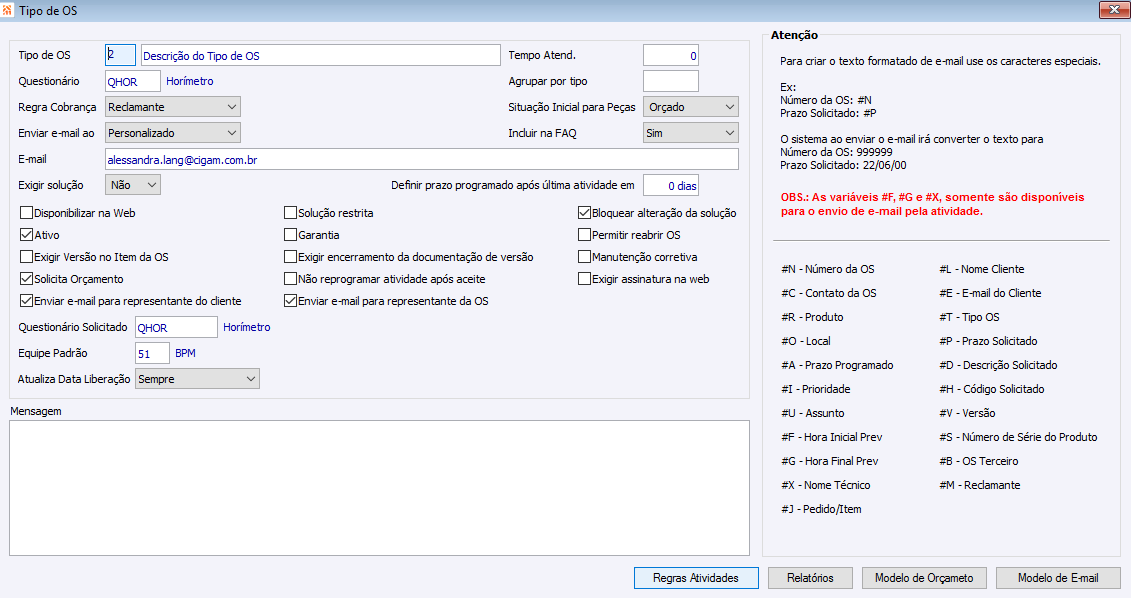Viewport: 1131px width, 598px height.
Task: Check Permitir reabrir OS option
Action: click(585, 235)
